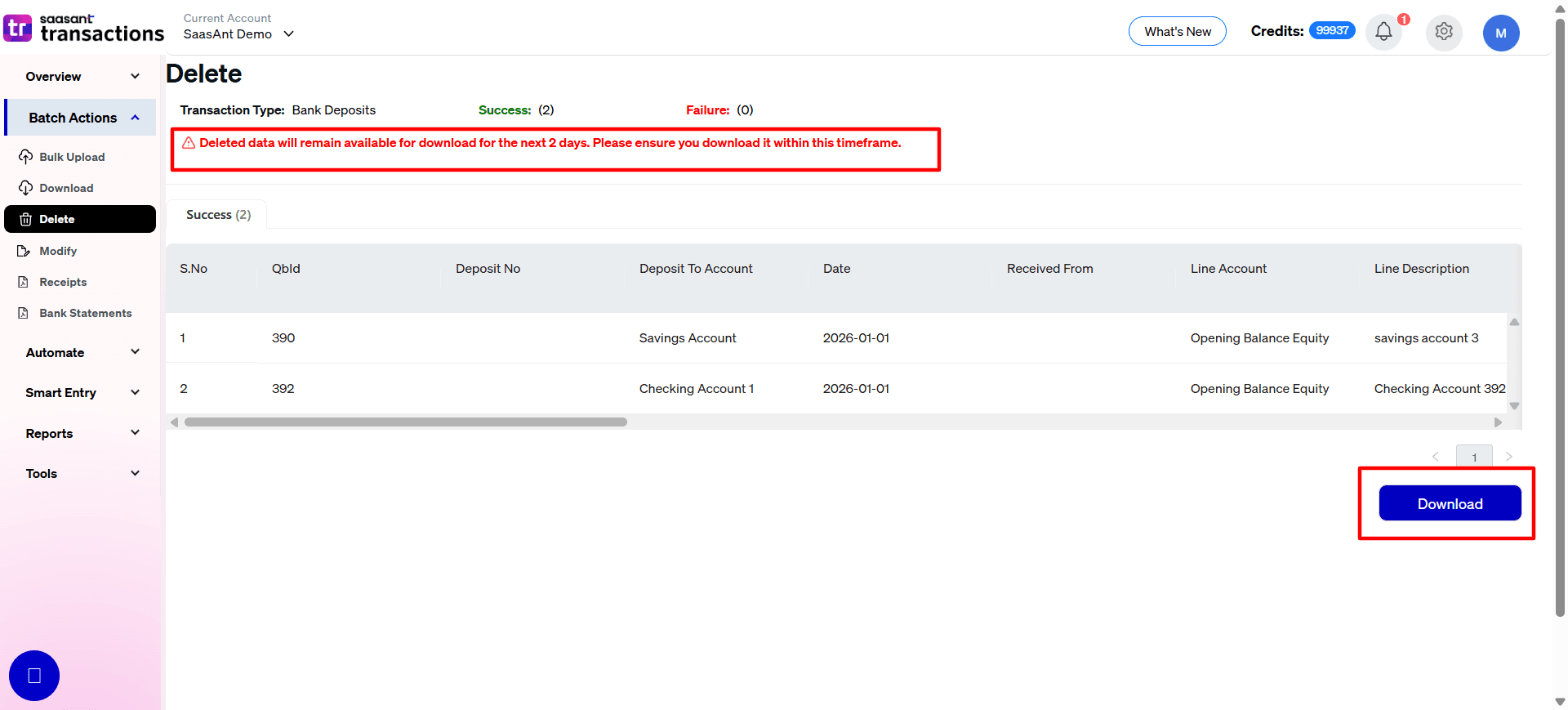This screenshot has height=710, width=1568.
Task: Expand the Tools menu
Action: [82, 473]
